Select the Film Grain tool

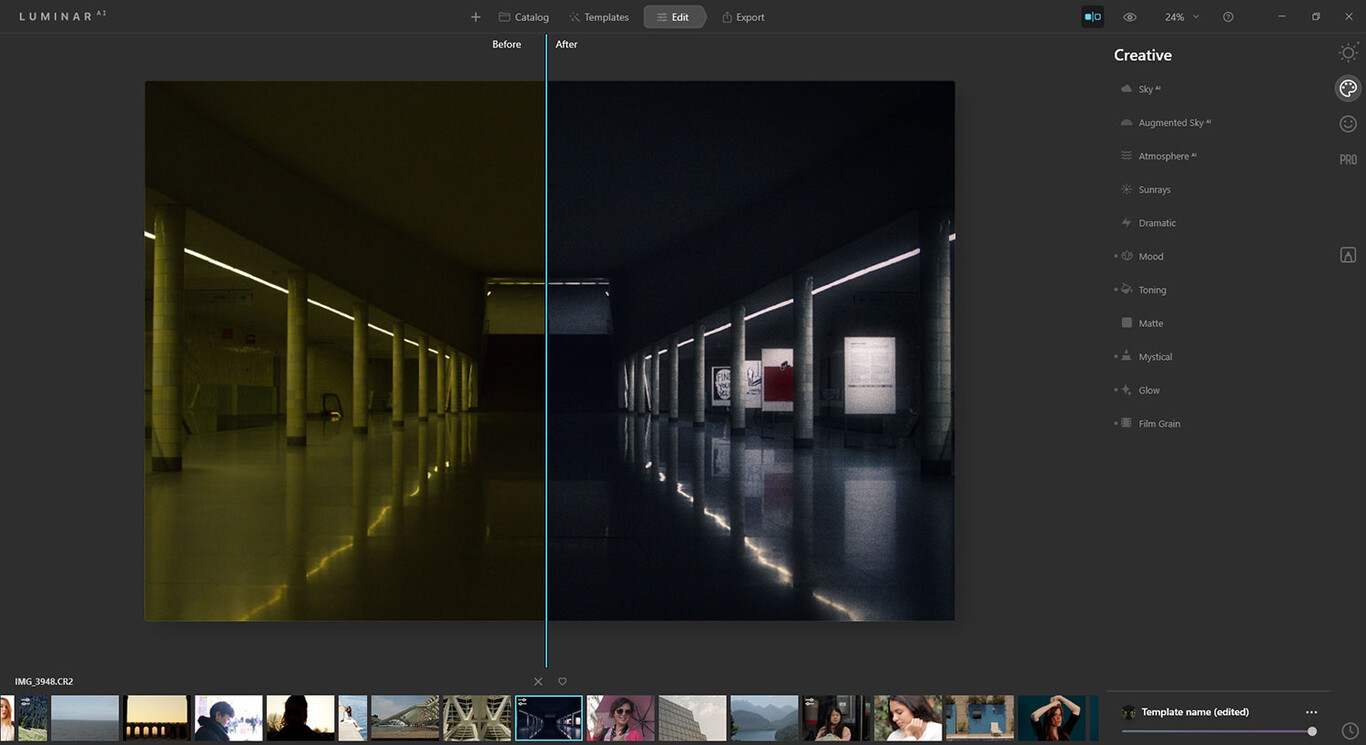[1158, 423]
